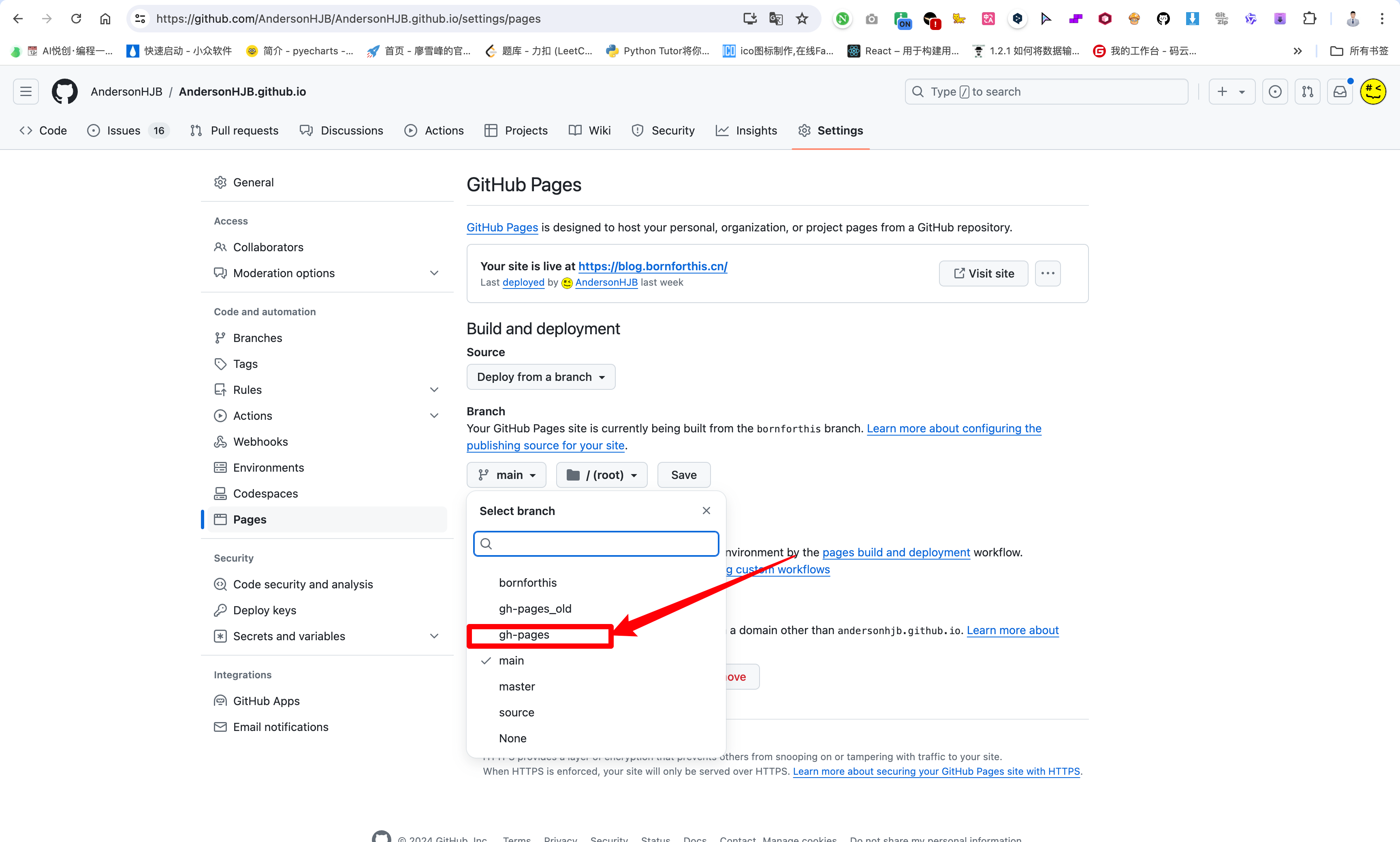The image size is (1400, 842).
Task: Open the issues icon in header
Action: [x=1275, y=91]
